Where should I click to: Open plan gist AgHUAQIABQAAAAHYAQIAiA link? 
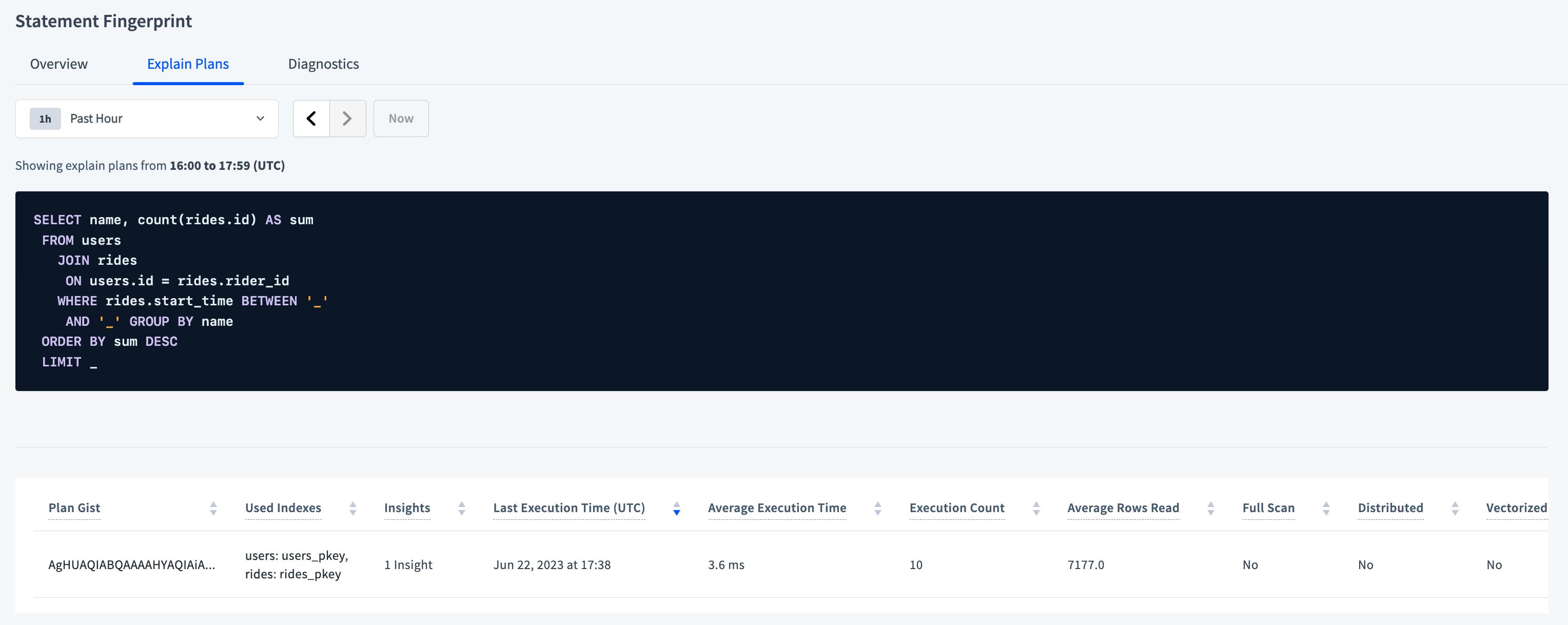coord(131,565)
